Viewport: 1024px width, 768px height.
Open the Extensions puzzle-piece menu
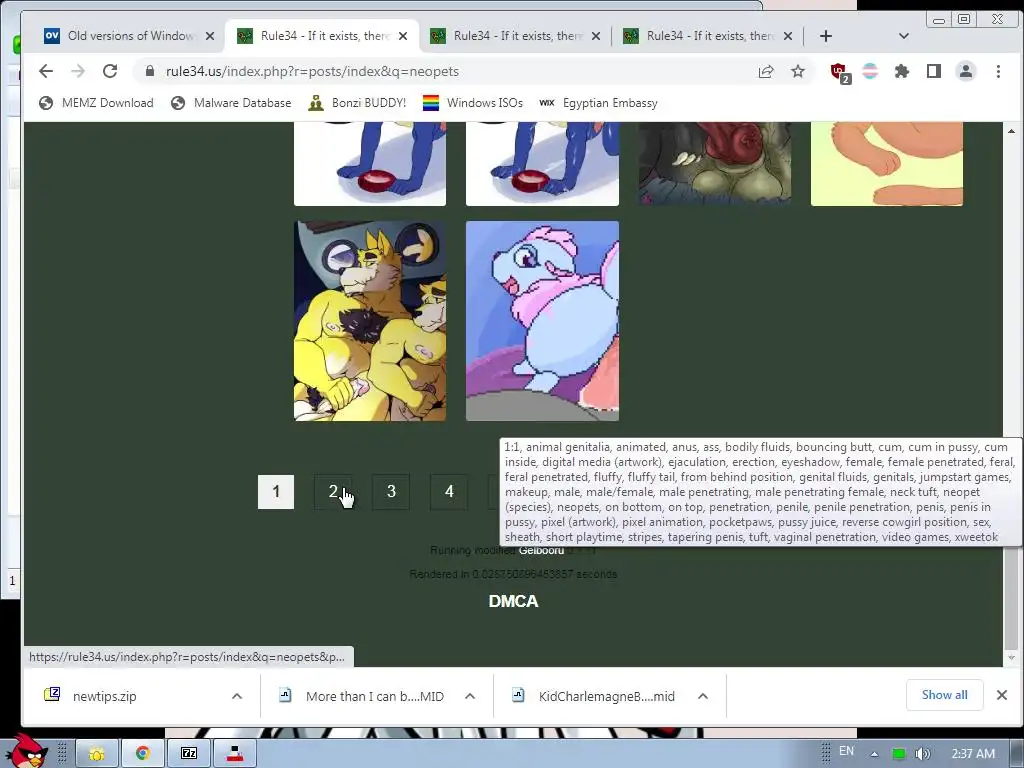tap(902, 71)
